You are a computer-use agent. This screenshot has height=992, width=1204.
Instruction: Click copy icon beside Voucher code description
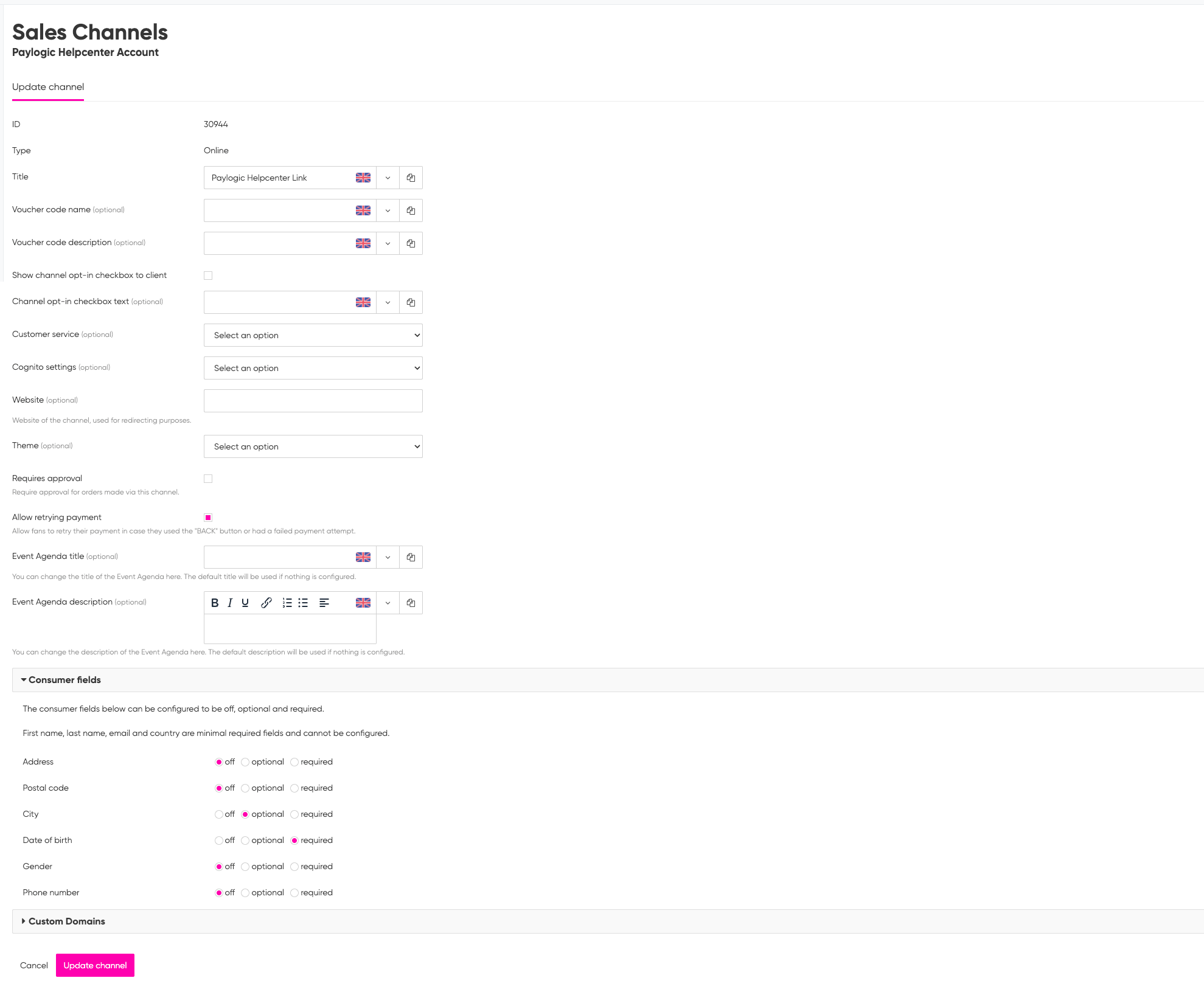click(x=411, y=243)
